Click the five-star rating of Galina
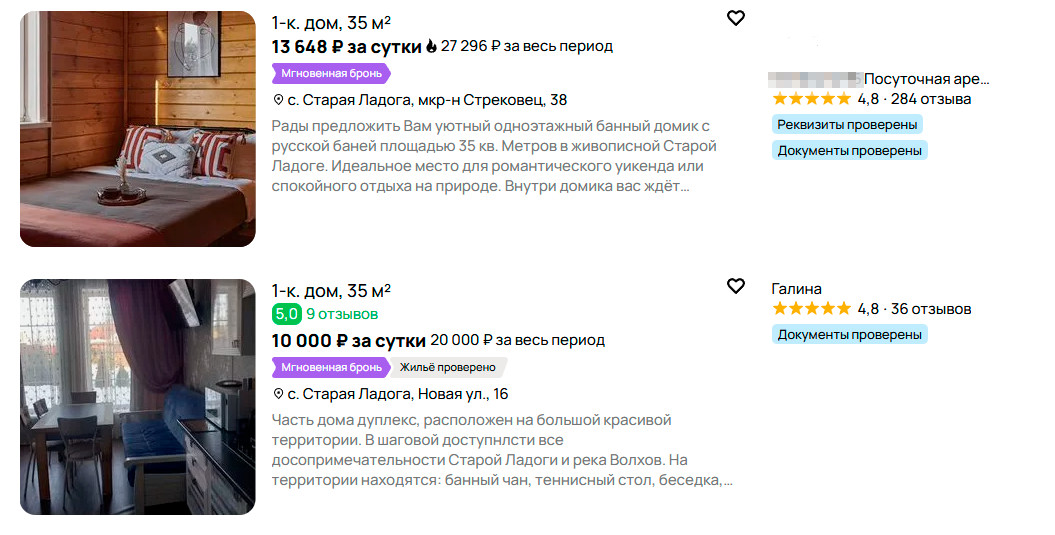 (x=811, y=309)
